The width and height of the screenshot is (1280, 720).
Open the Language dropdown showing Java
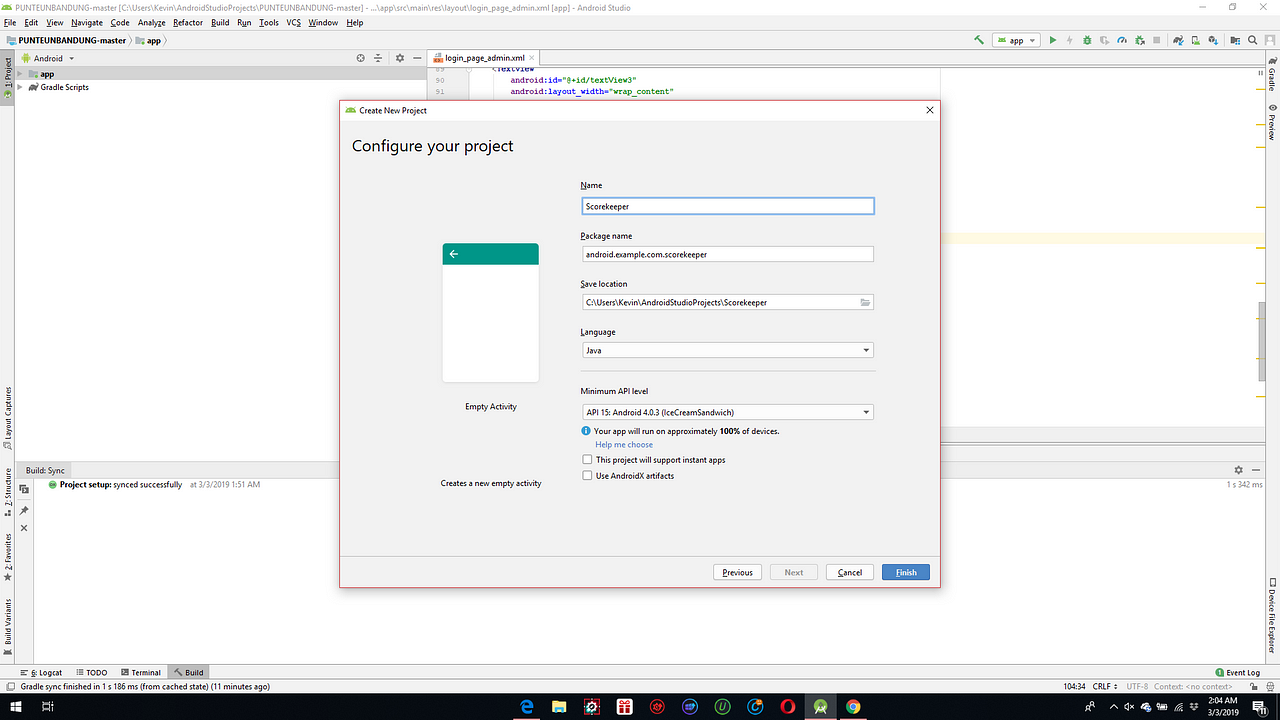tap(727, 350)
